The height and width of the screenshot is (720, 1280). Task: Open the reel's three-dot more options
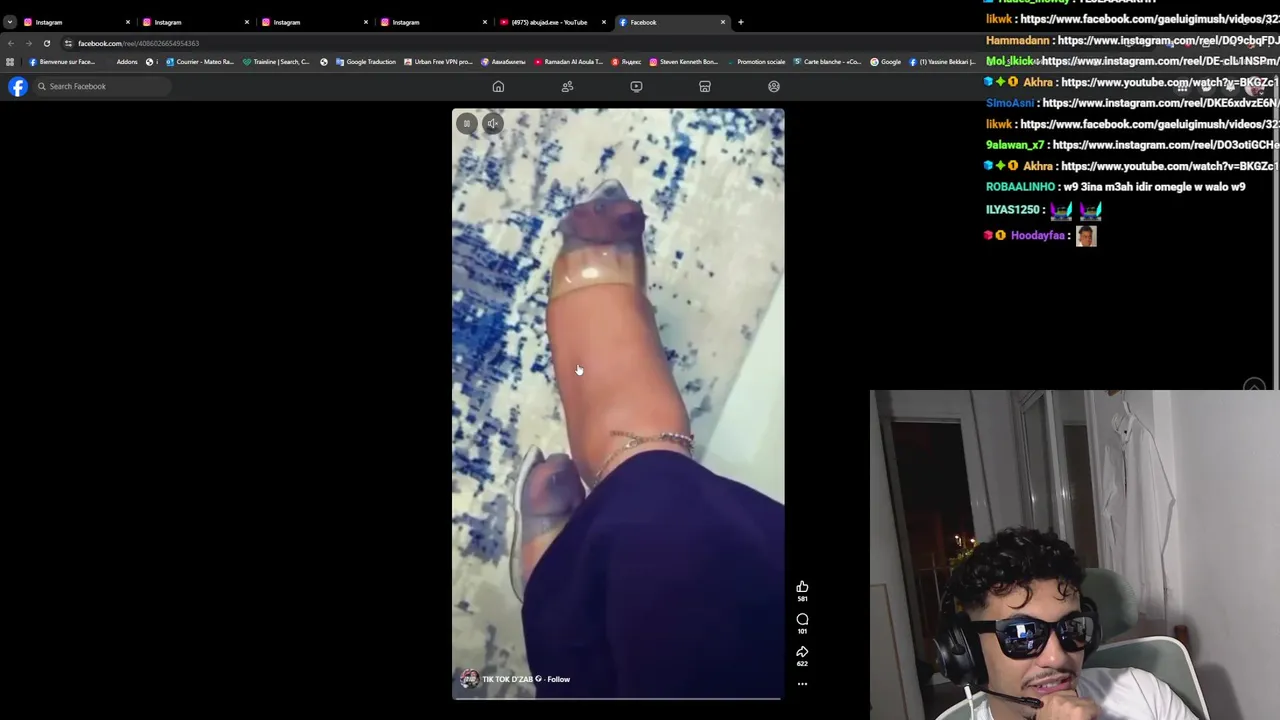click(x=802, y=684)
